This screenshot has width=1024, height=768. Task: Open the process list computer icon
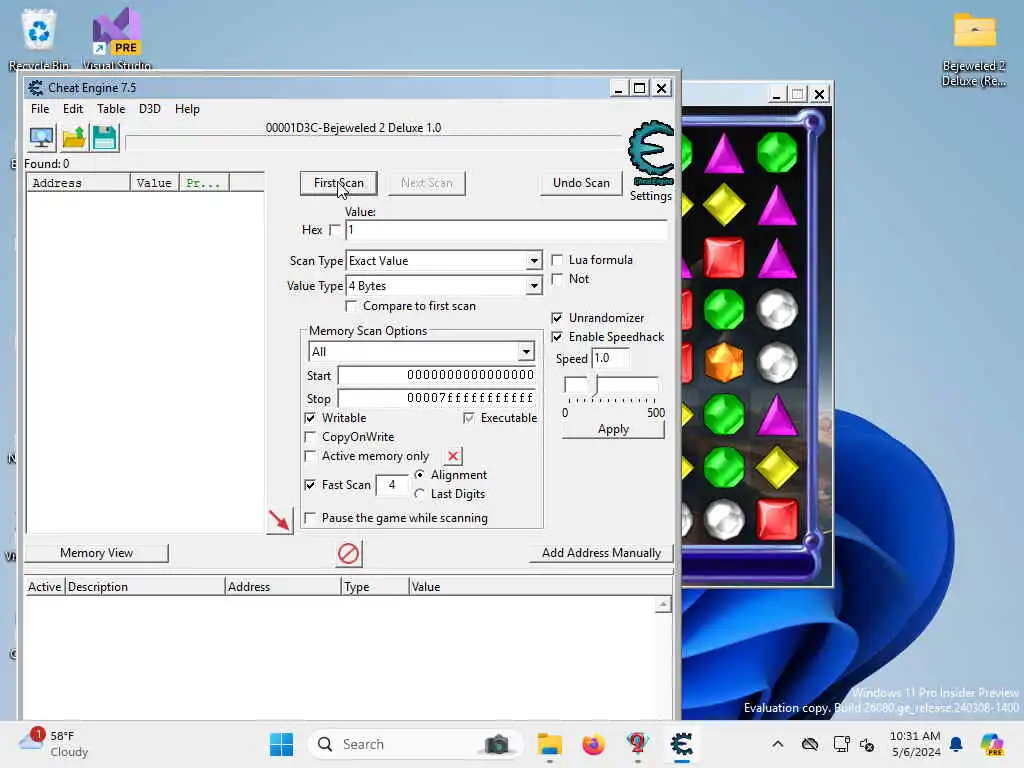[42, 138]
